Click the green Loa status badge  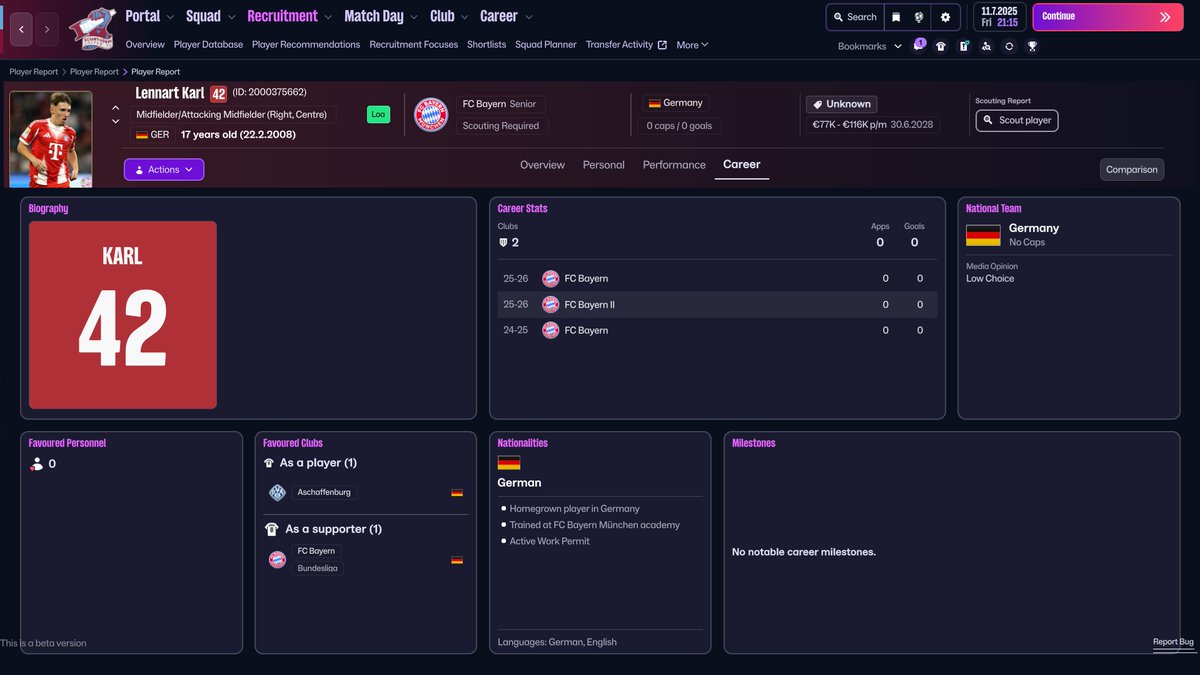(x=378, y=114)
